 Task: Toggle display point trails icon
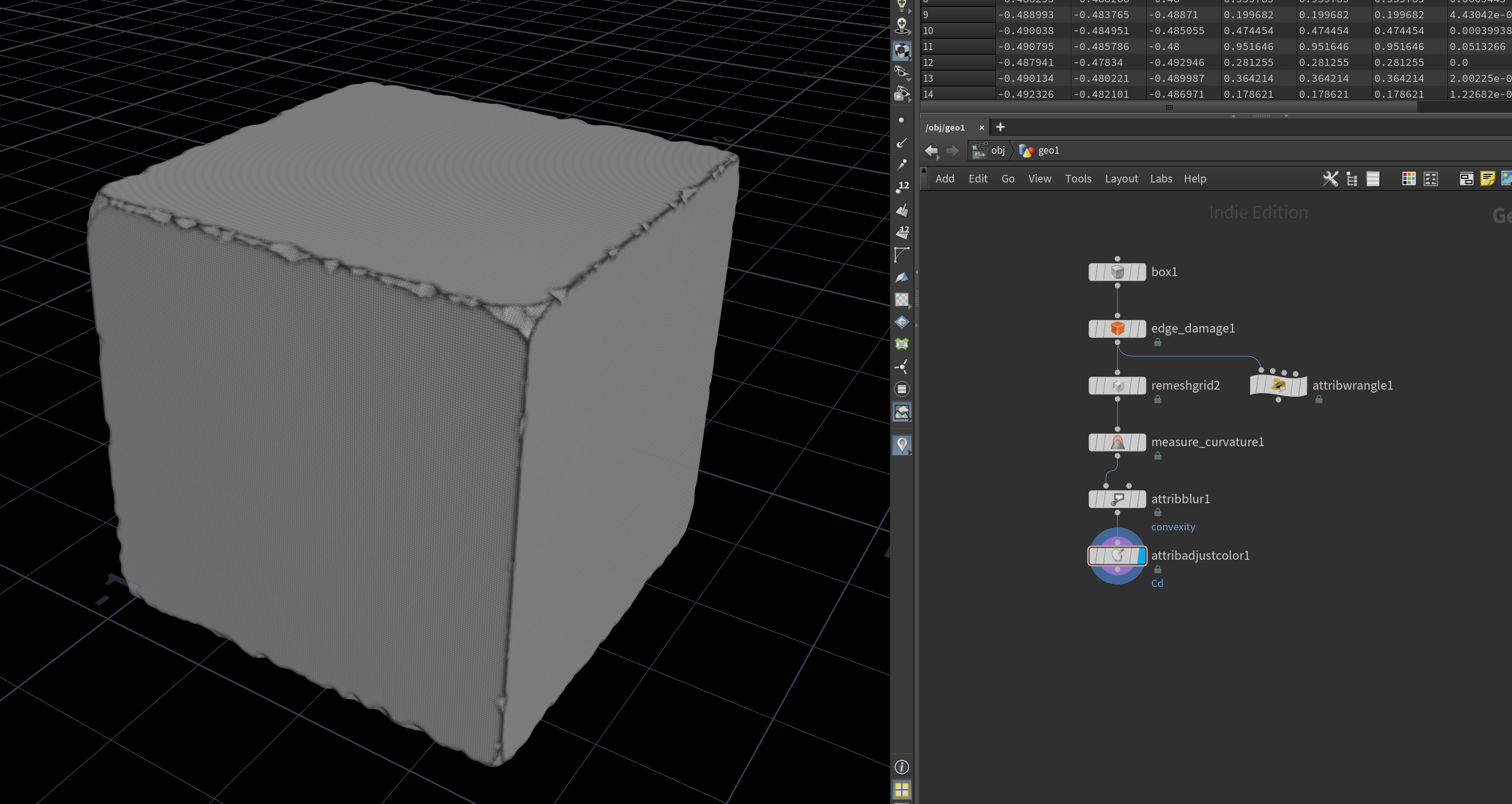901,165
